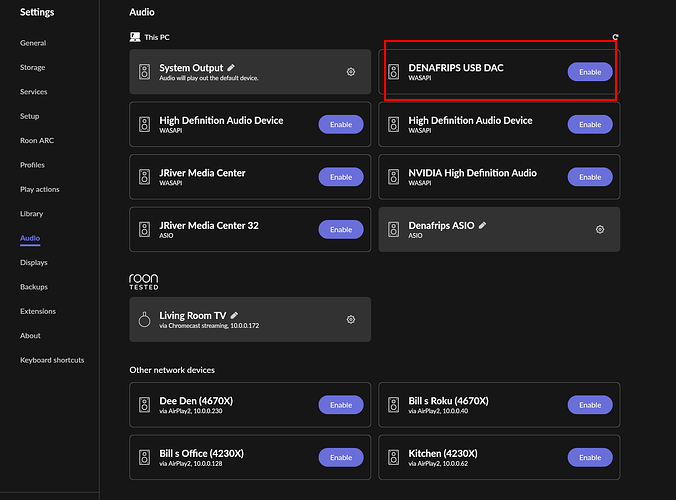Enable NVIDIA High Definition Audio
The height and width of the screenshot is (500, 676).
[x=590, y=177]
